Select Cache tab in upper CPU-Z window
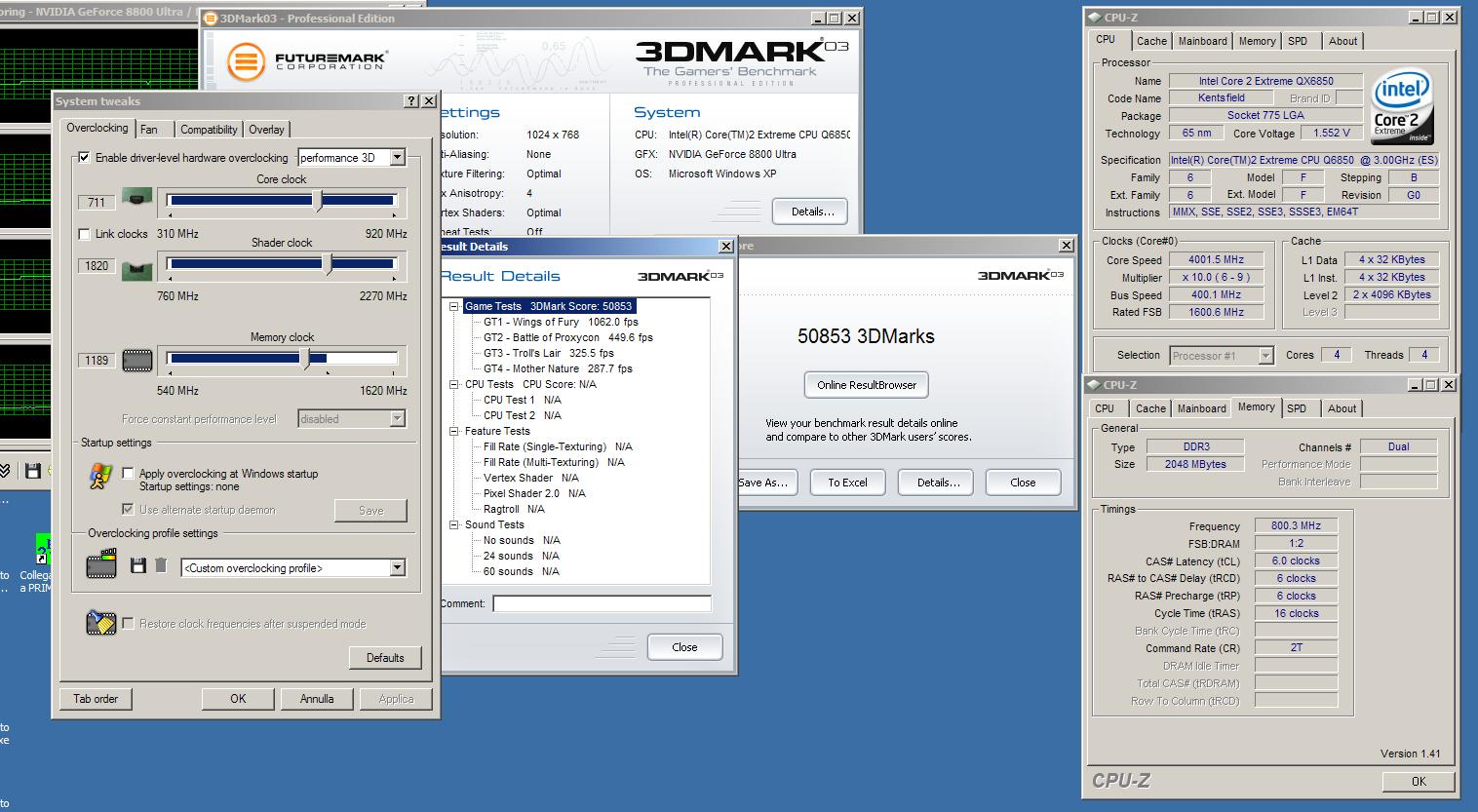Viewport: 1478px width, 812px height. [1151, 41]
